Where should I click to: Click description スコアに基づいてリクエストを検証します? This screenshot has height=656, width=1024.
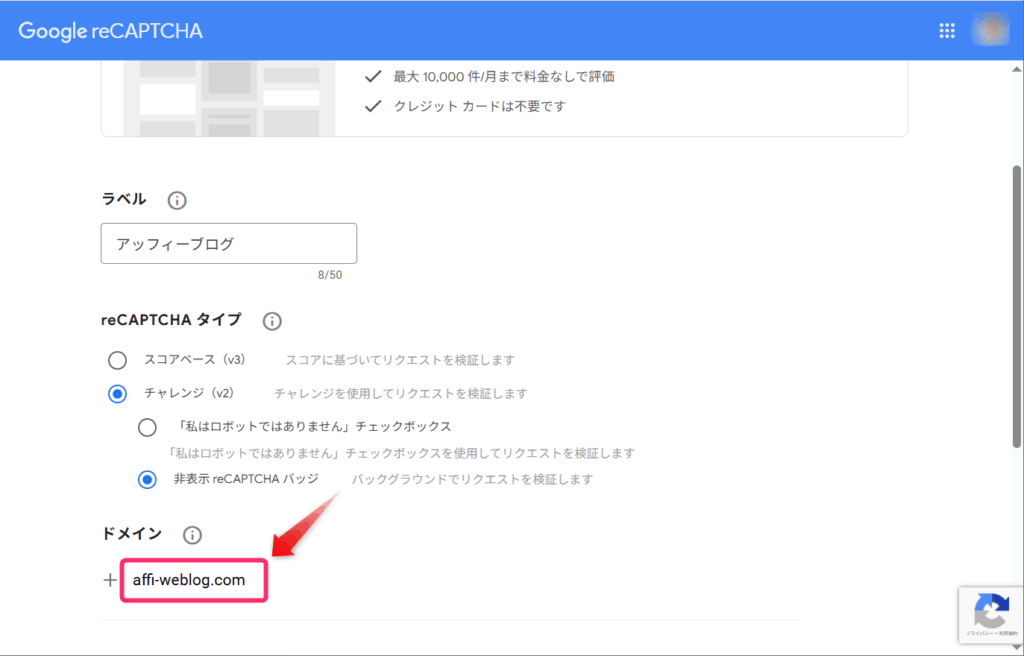coord(400,360)
